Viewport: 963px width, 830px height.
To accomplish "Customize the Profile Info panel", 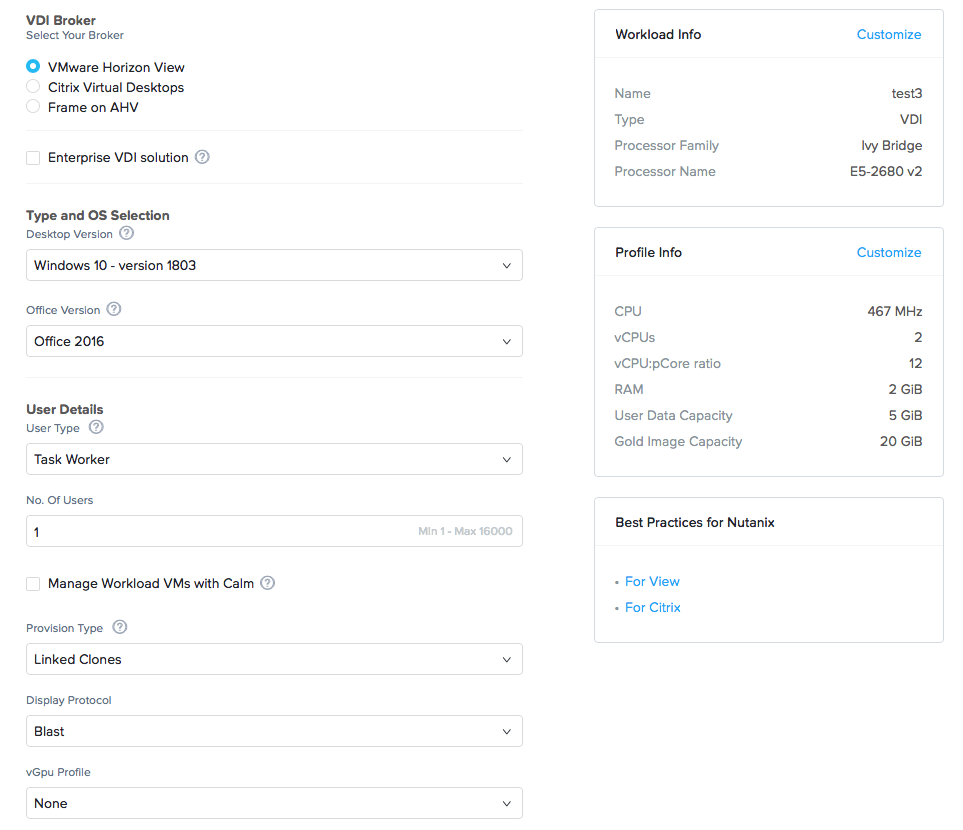I will 888,252.
